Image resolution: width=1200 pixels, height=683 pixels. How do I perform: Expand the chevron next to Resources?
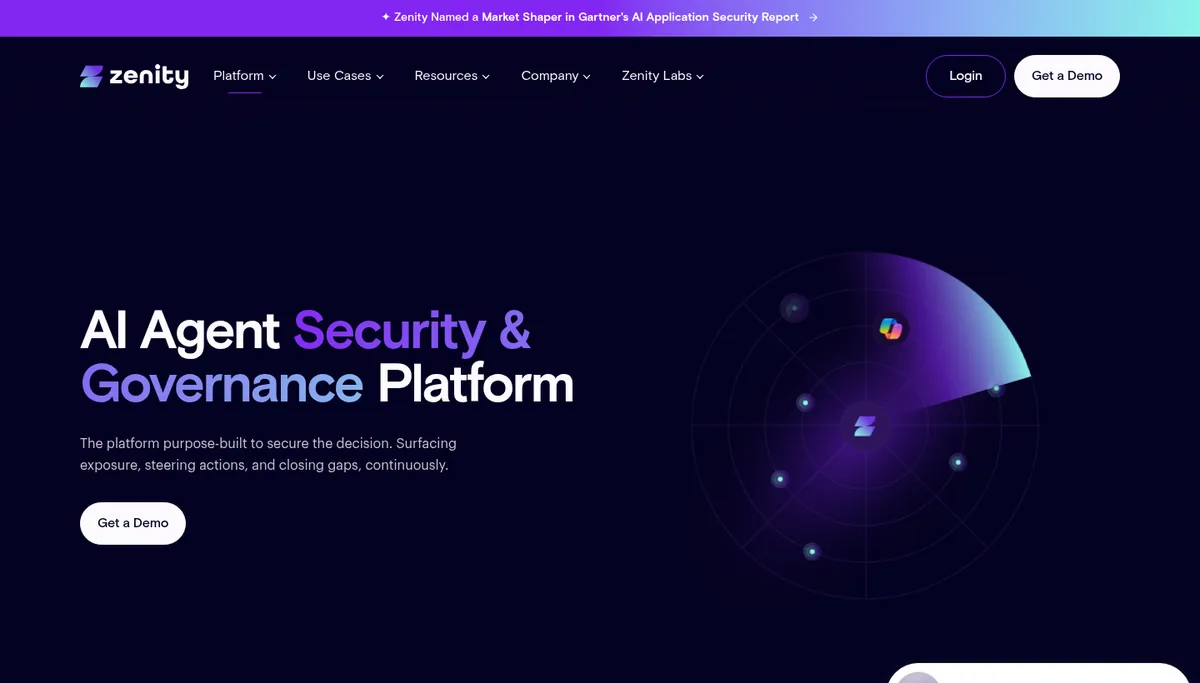point(486,77)
